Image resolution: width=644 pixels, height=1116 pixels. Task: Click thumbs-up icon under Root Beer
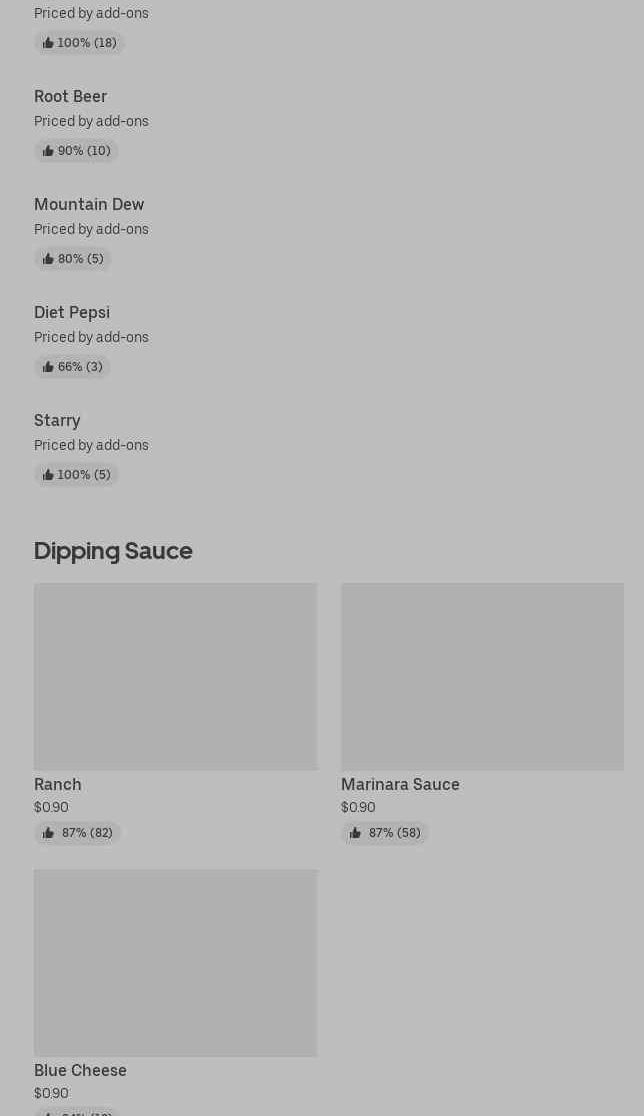pyautogui.click(x=48, y=151)
